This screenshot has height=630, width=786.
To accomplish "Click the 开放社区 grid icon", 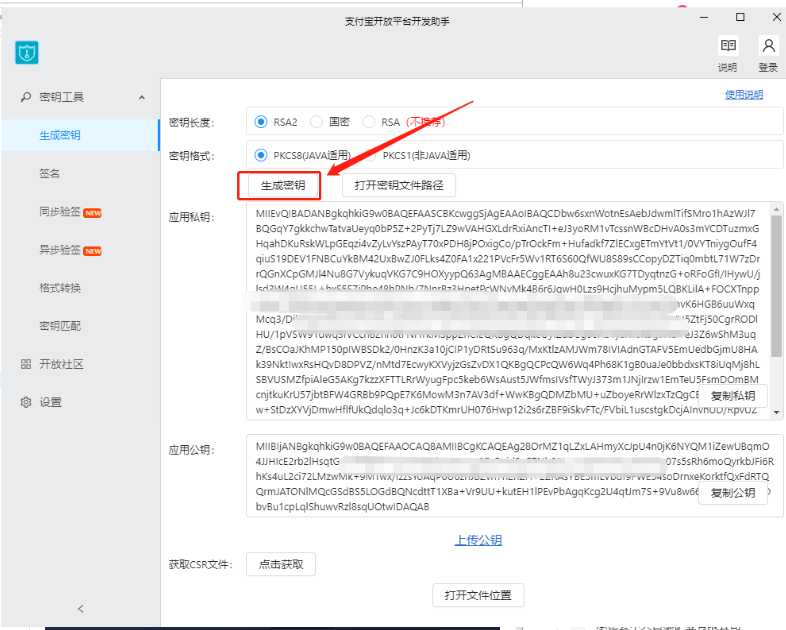I will point(26,364).
